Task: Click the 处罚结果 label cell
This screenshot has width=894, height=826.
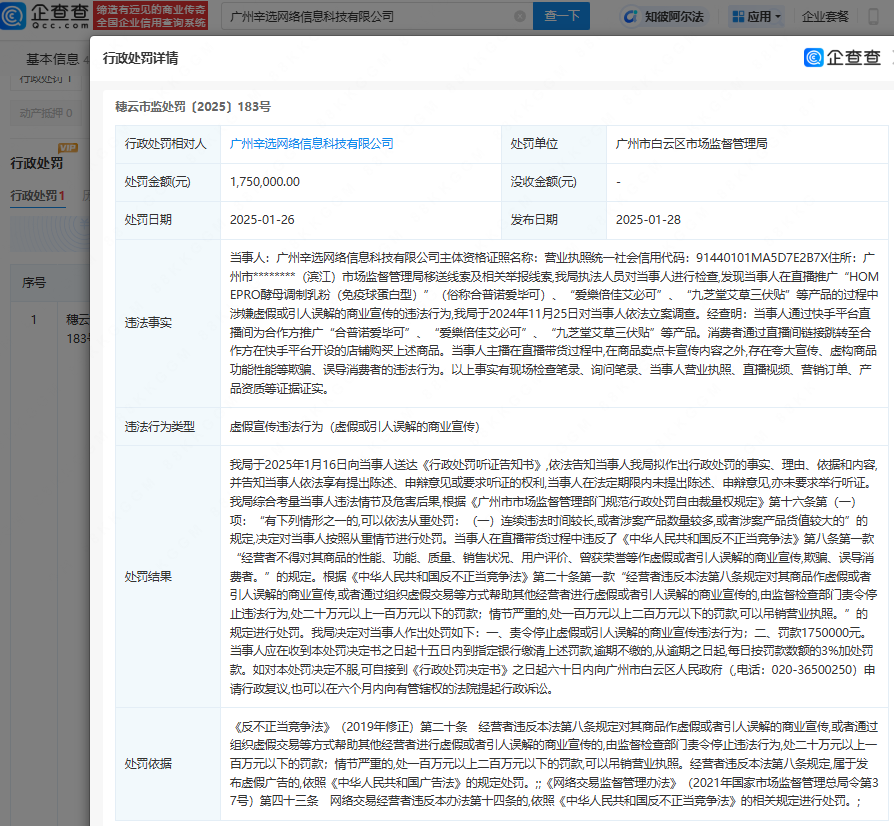Action: (168, 577)
